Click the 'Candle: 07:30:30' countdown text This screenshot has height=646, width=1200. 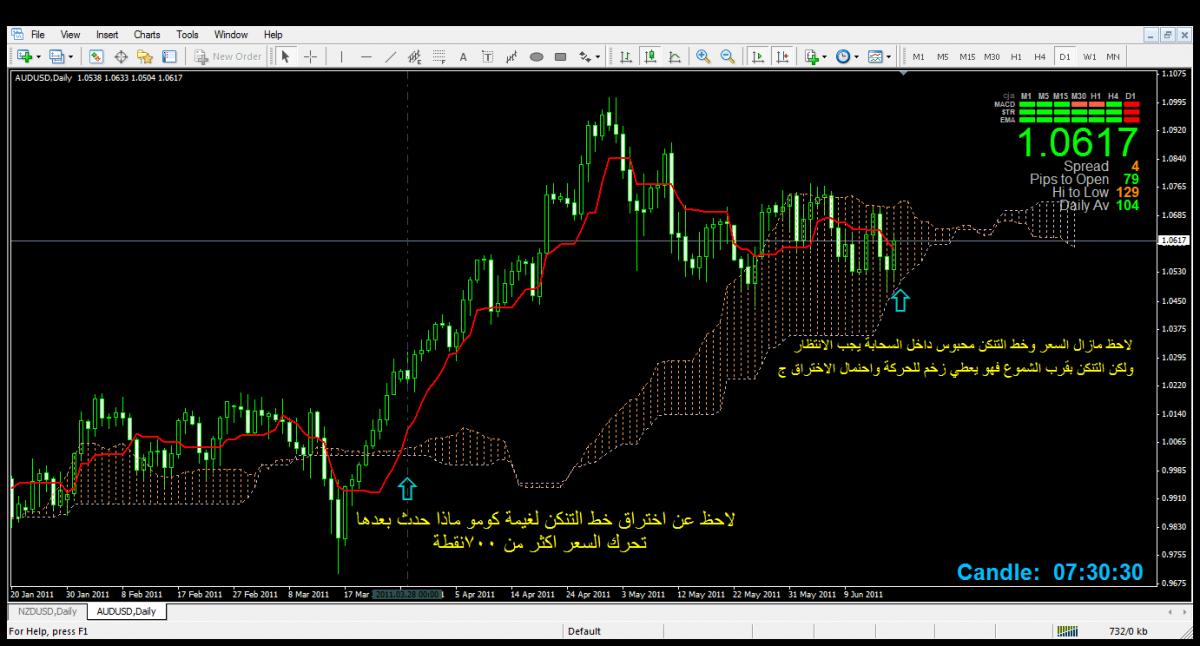click(1050, 572)
